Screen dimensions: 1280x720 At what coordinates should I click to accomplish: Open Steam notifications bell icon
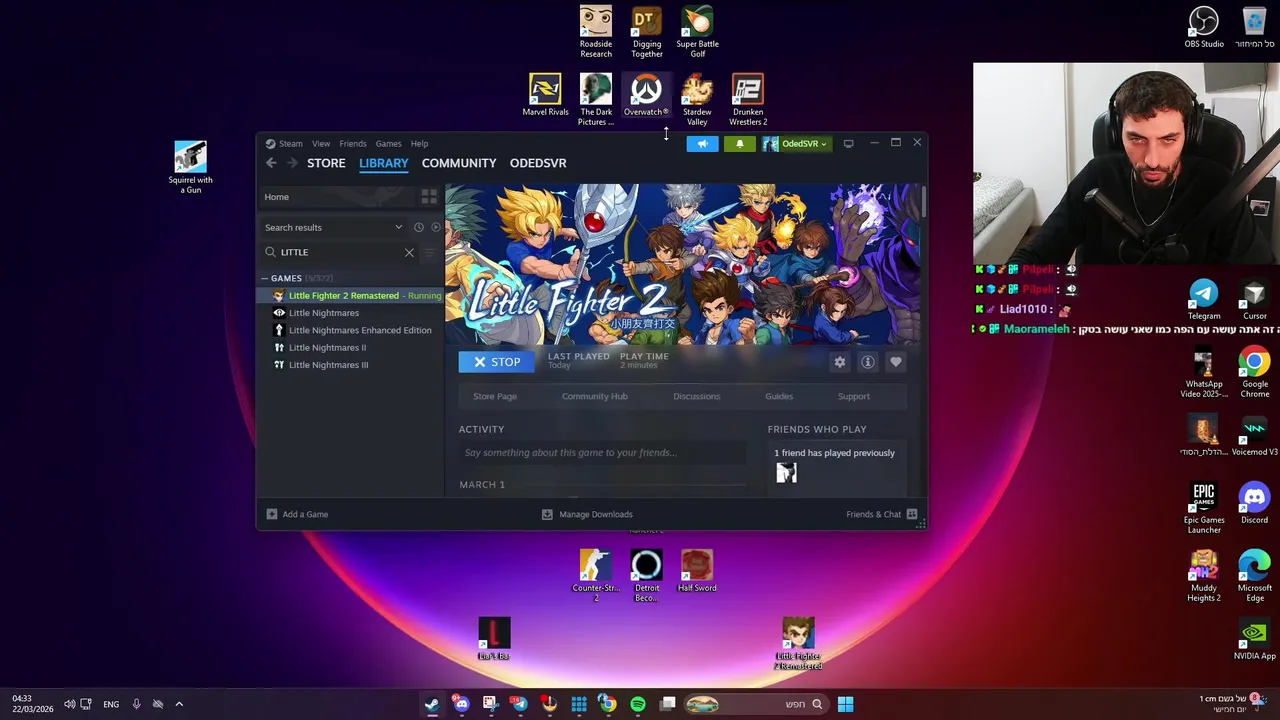coord(740,144)
